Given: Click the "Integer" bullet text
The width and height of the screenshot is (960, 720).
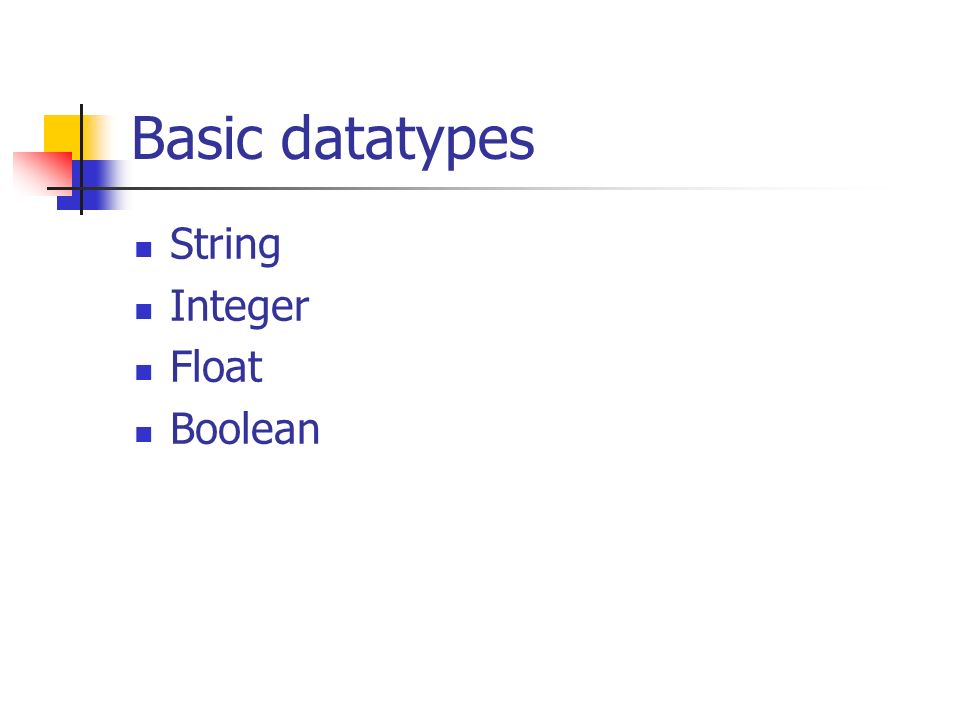Looking at the screenshot, I should tap(239, 307).
